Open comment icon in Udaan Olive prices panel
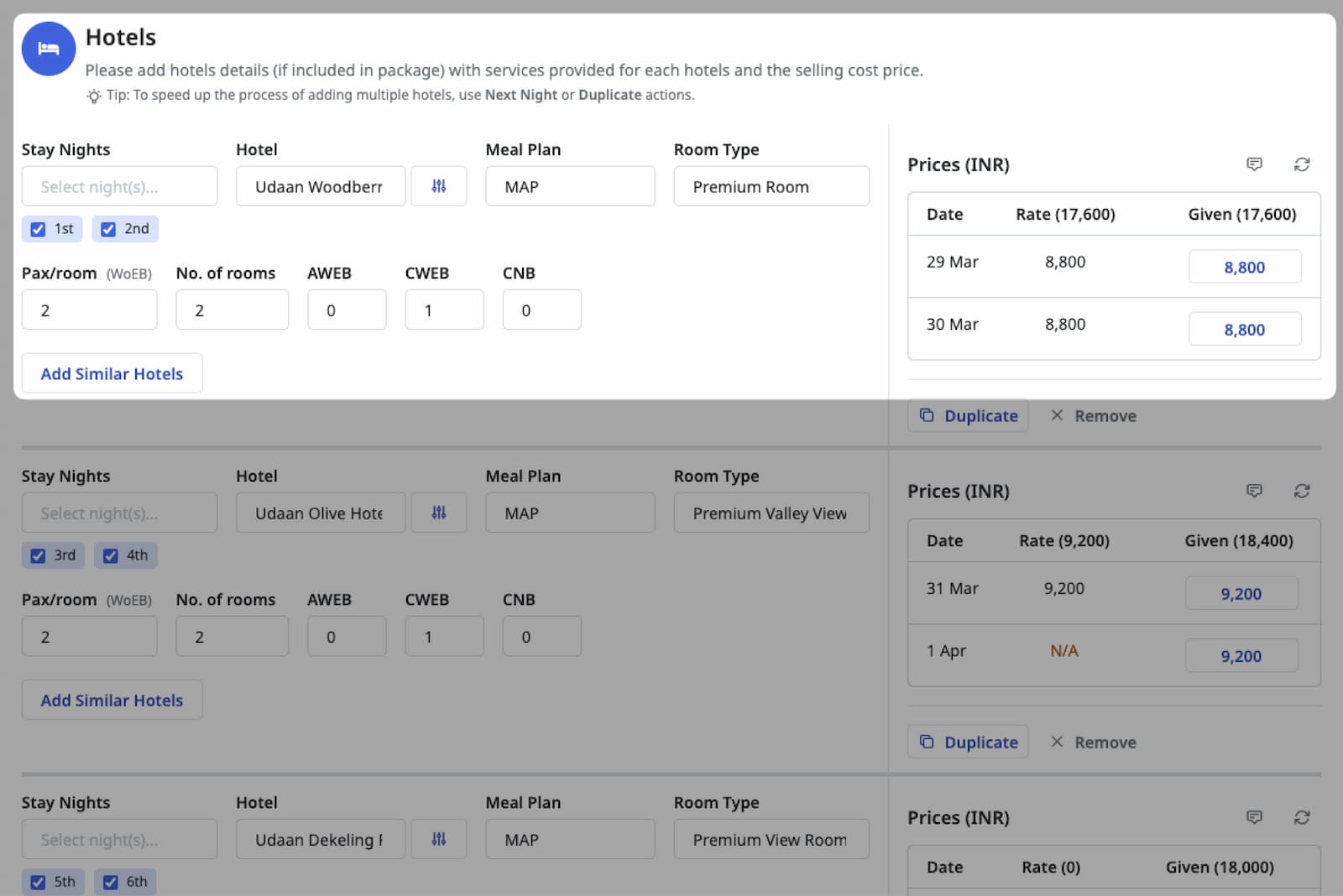Viewport: 1343px width, 896px height. coord(1254,491)
